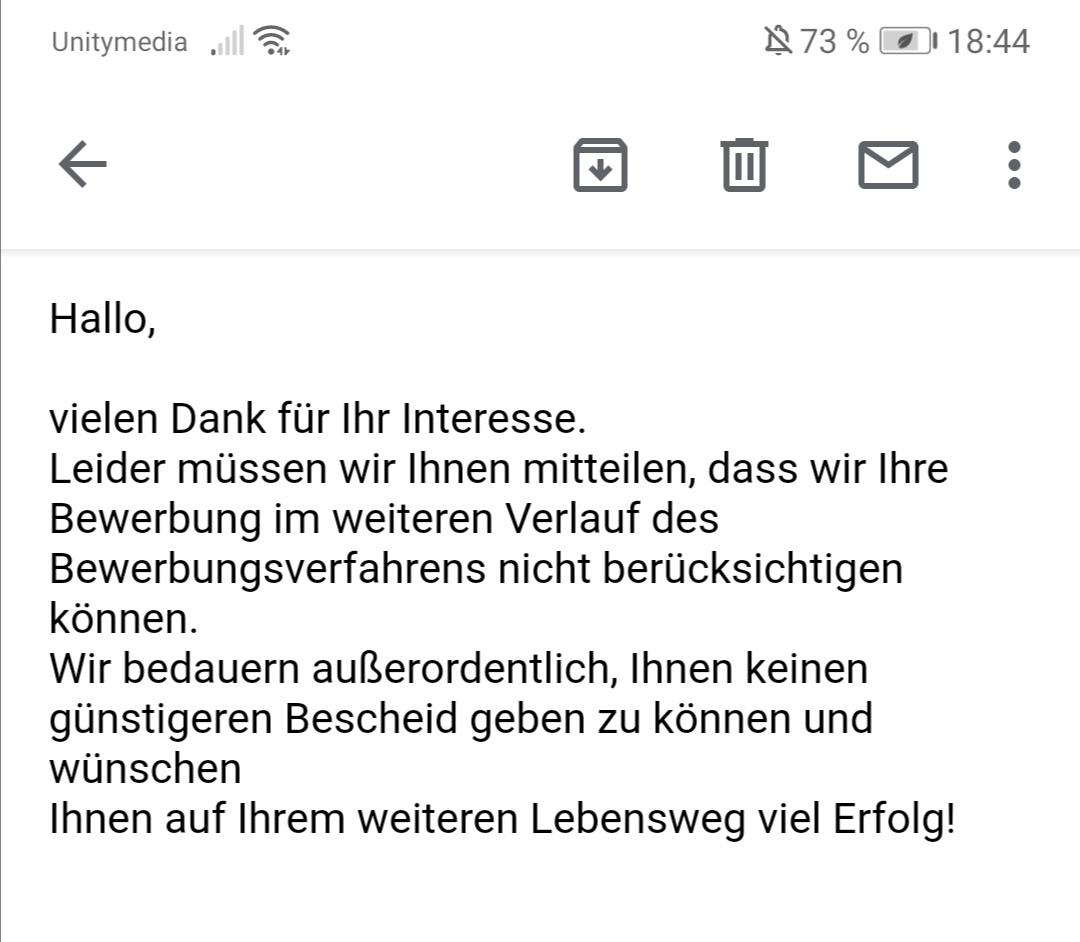Tap the mobile signal strength bars
This screenshot has height=942, width=1080.
[227, 42]
